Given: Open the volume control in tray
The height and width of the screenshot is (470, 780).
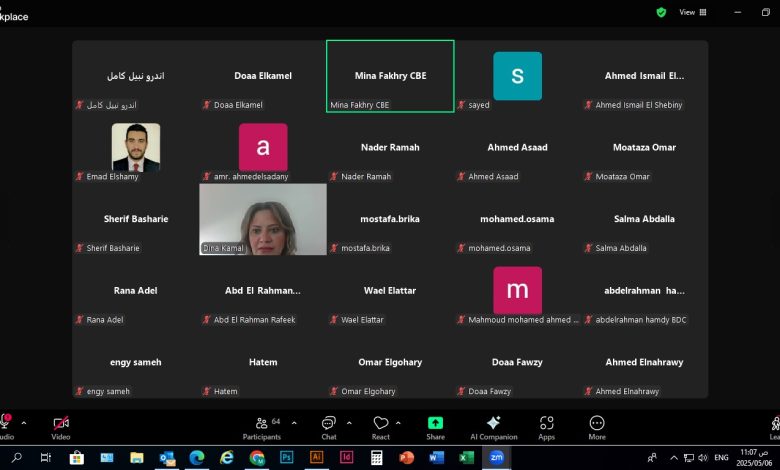Looking at the screenshot, I should [x=702, y=458].
